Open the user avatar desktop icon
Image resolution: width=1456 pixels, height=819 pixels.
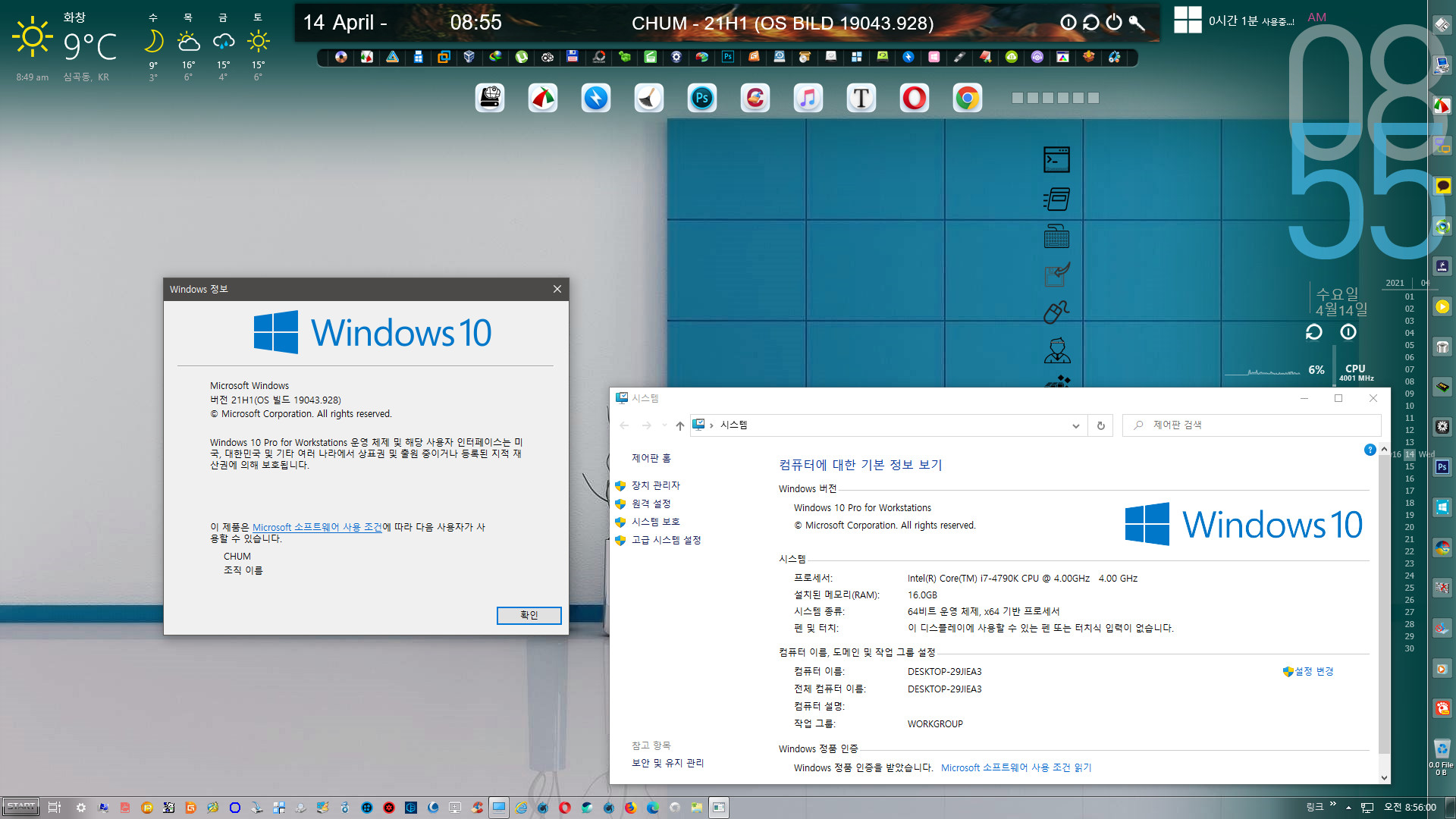click(x=1056, y=350)
